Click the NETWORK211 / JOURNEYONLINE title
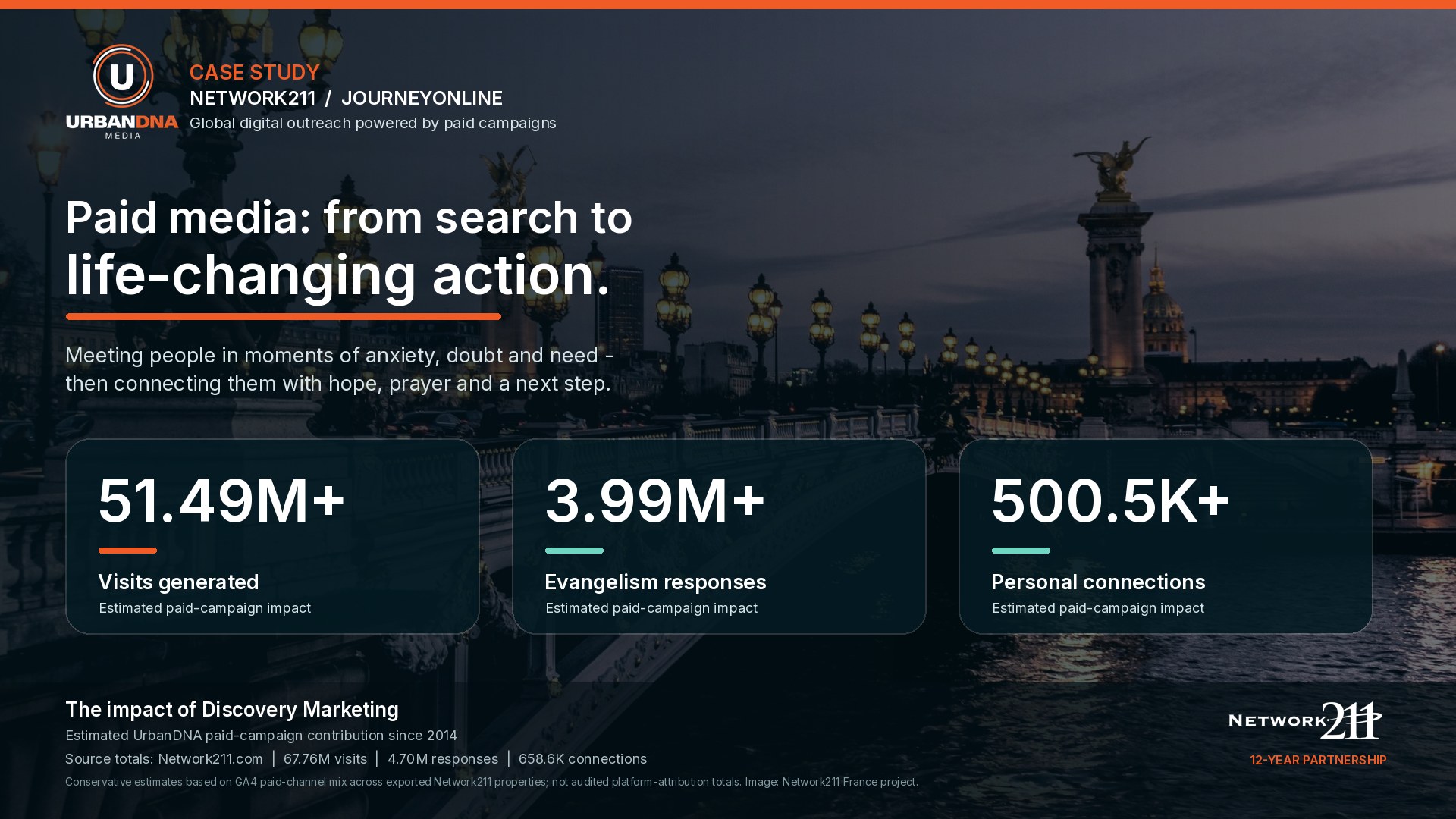This screenshot has width=1456, height=819. click(x=346, y=99)
